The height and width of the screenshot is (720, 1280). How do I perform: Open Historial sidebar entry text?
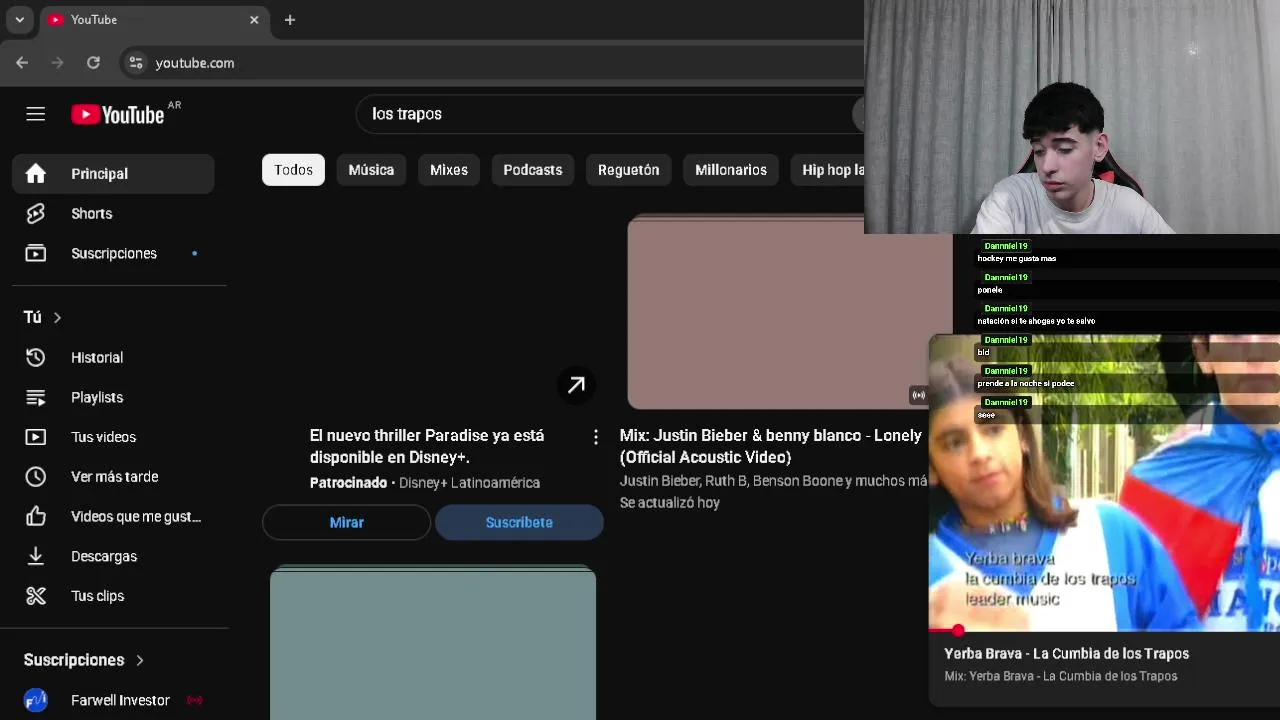(x=97, y=358)
